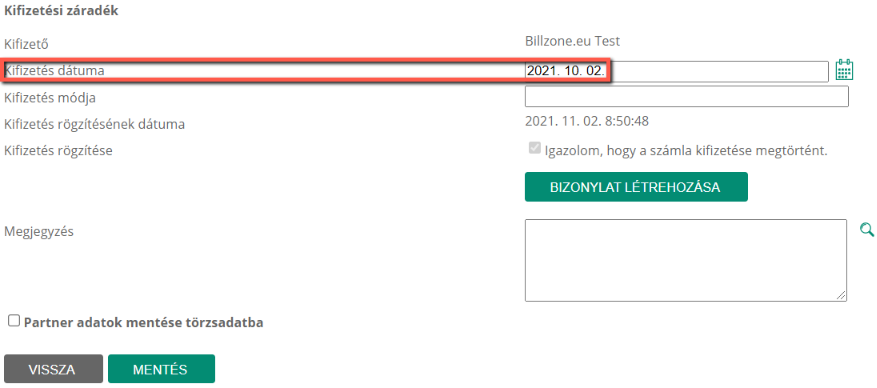Go back with the VISSZA button
The height and width of the screenshot is (388, 877).
click(x=53, y=369)
